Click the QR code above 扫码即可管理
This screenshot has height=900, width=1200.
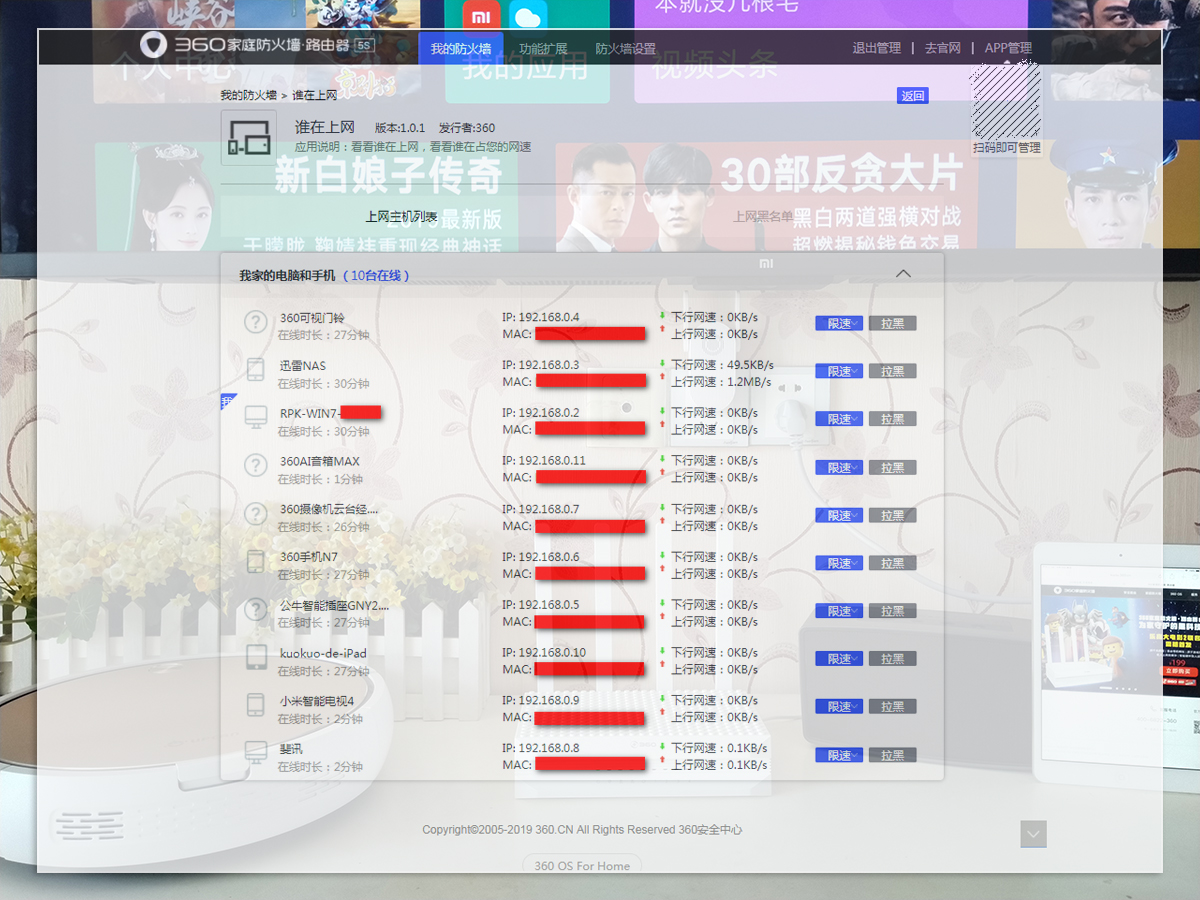tap(1006, 101)
